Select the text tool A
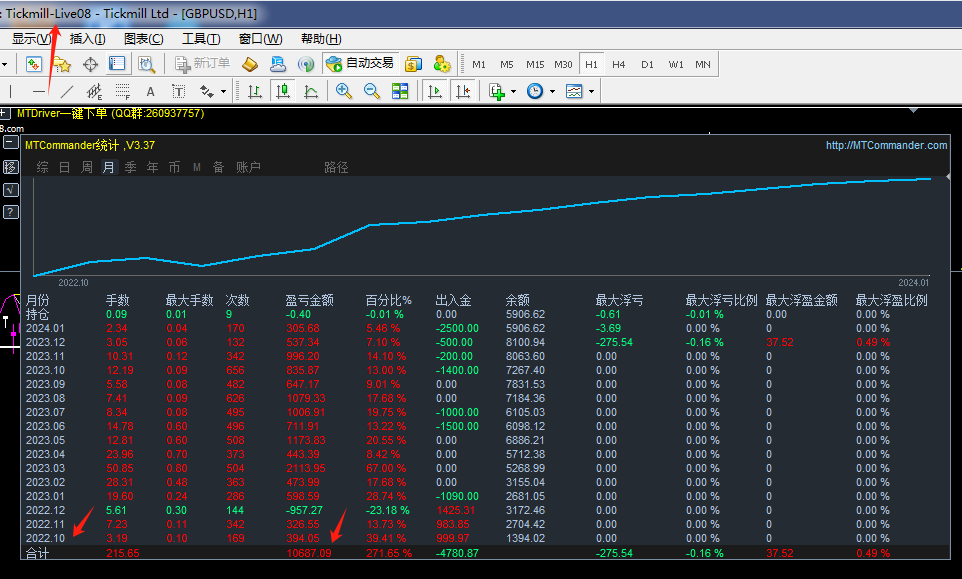Screen dimensions: 962x579 tap(150, 92)
